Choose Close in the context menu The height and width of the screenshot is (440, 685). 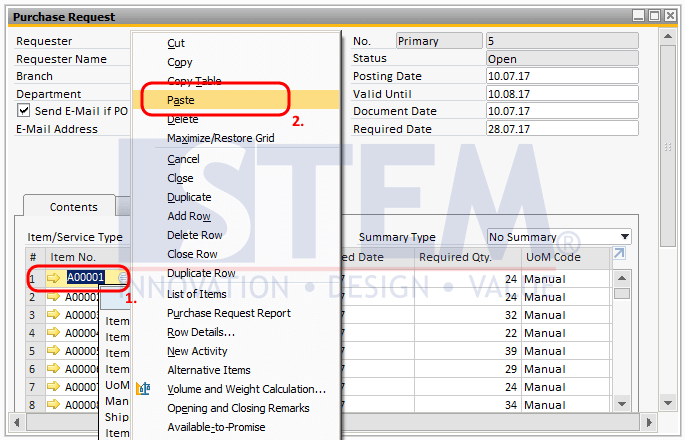180,178
